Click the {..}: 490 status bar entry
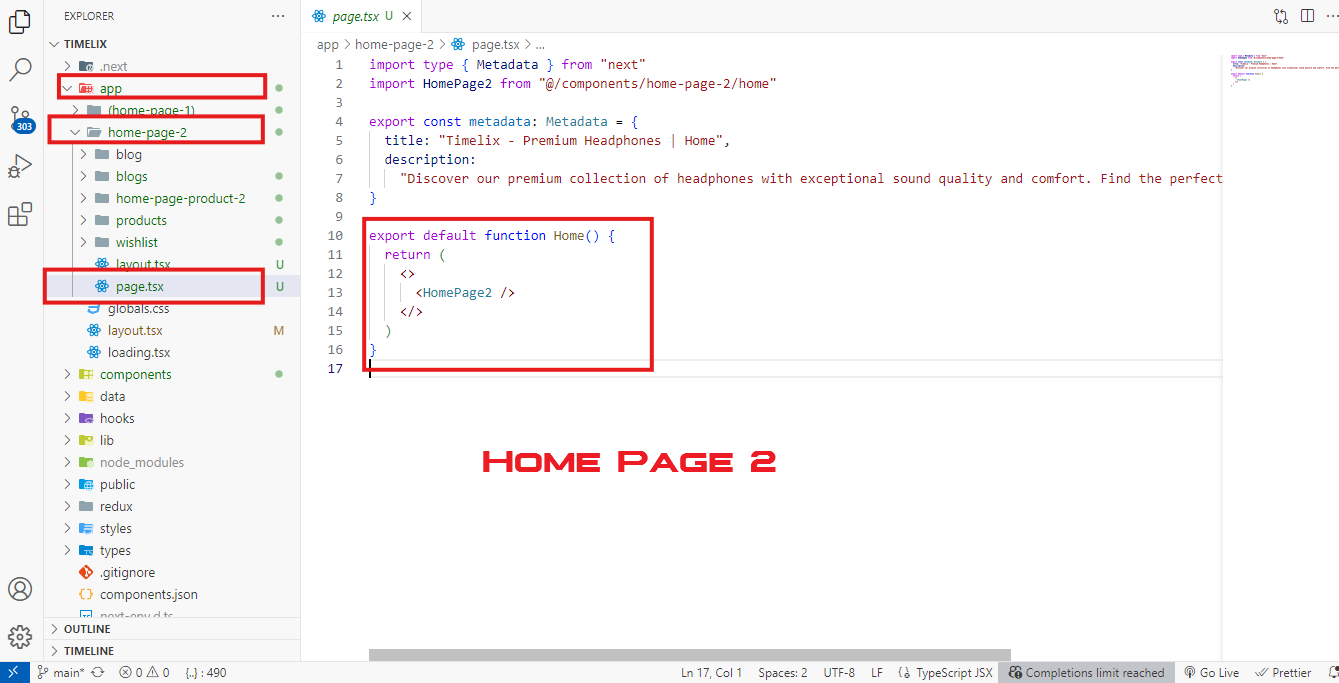Screen dimensions: 1339x683 coord(206,673)
